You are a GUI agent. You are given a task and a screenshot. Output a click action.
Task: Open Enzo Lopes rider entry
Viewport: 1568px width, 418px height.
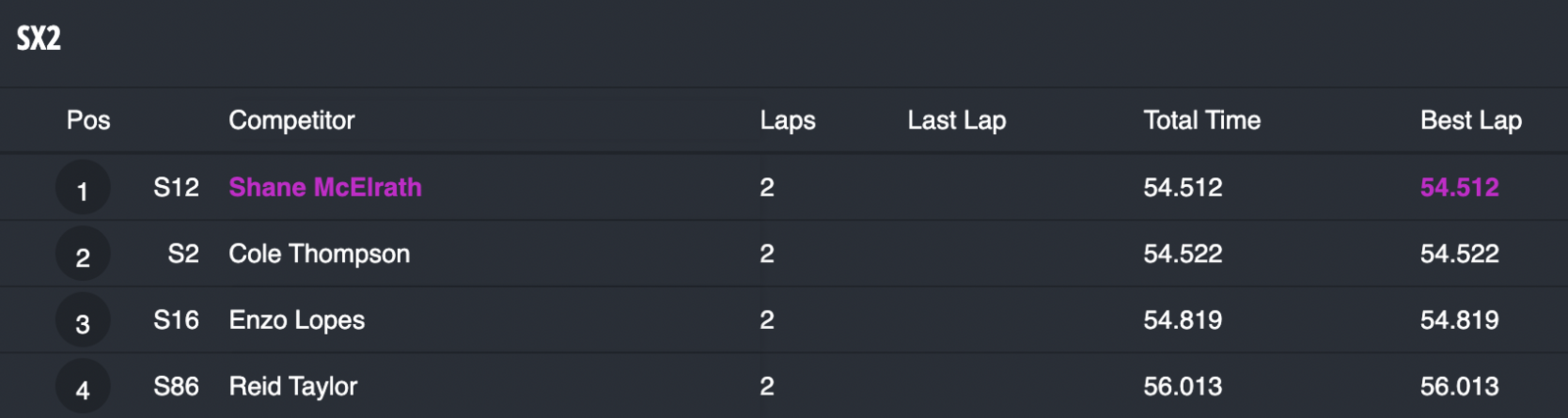pyautogui.click(x=296, y=320)
